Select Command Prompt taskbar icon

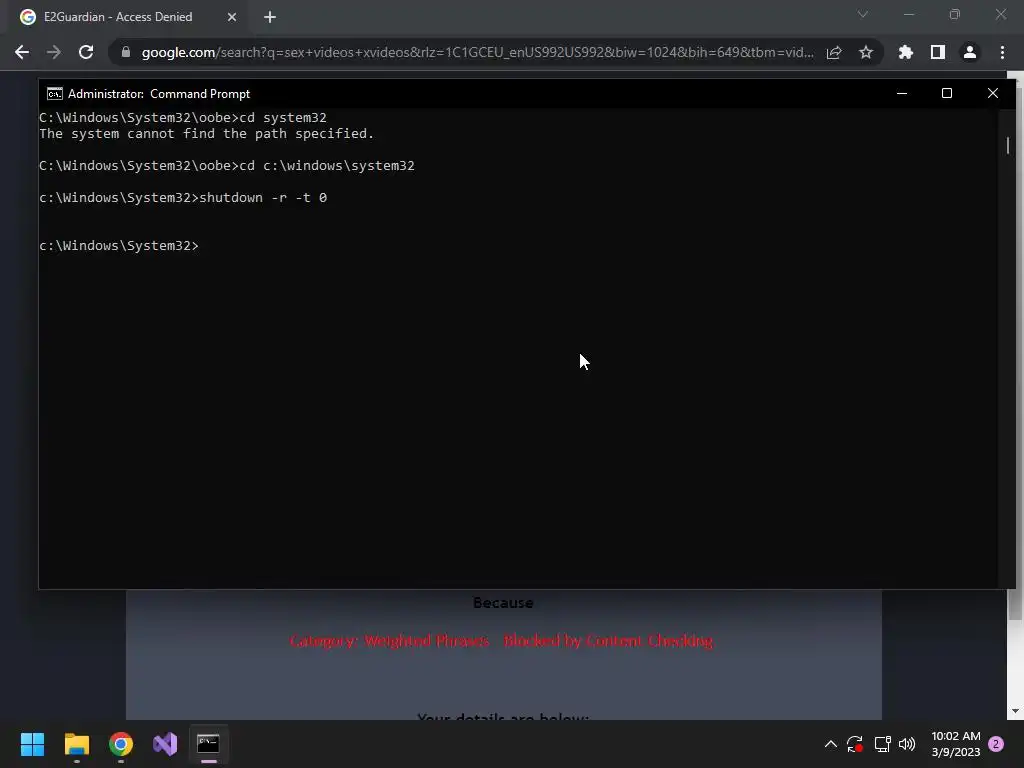point(208,744)
